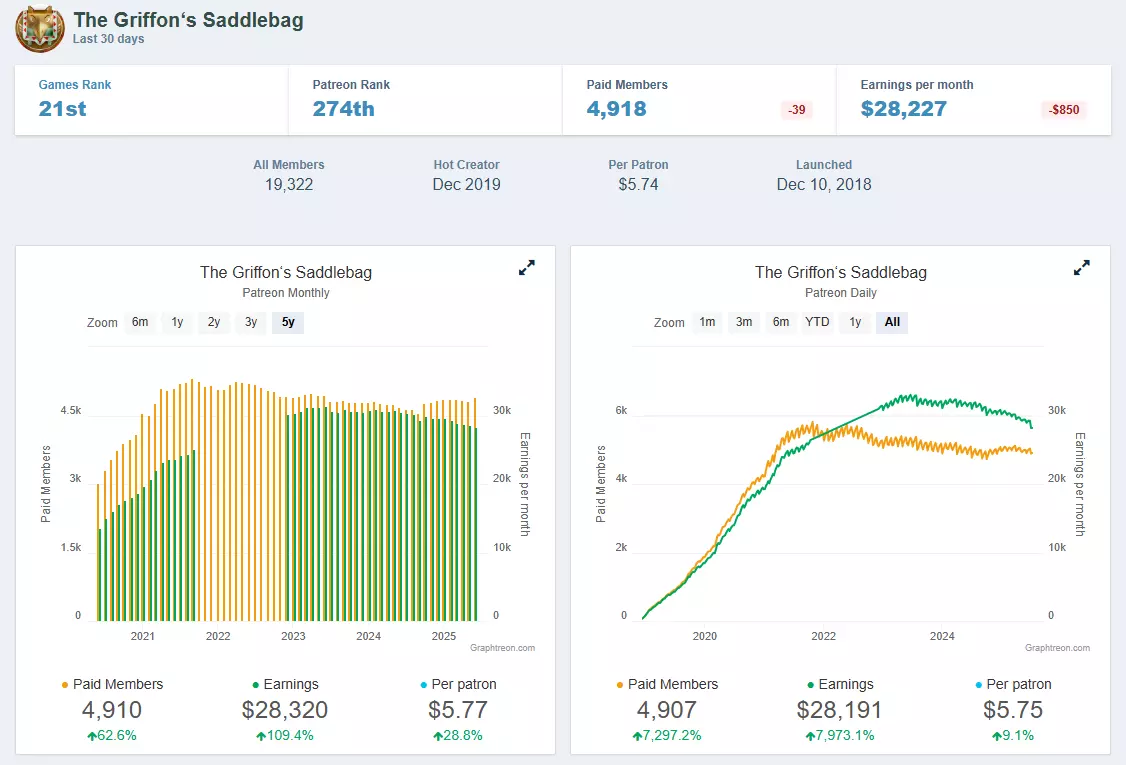Toggle Per patron series in monthly chart legend
1126x765 pixels.
(x=458, y=685)
